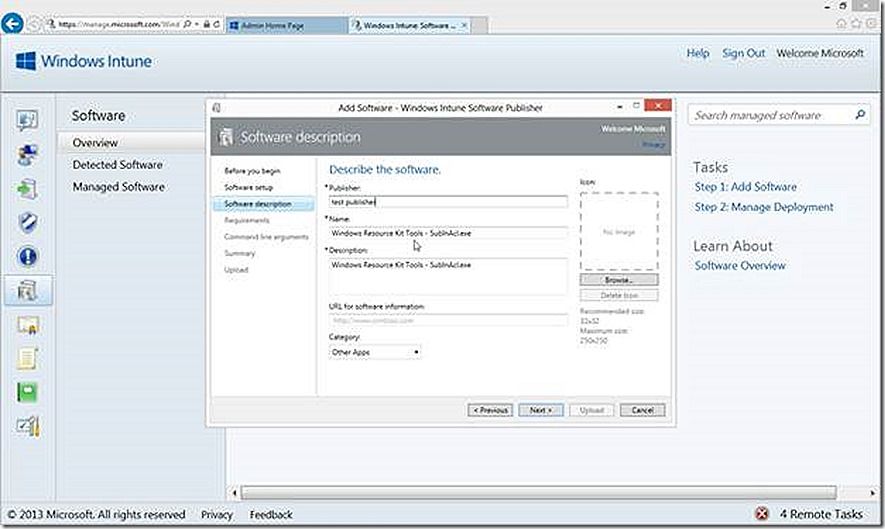The width and height of the screenshot is (885, 529).
Task: Open the Policy workspace icon in sidebar
Action: pyautogui.click(x=27, y=359)
